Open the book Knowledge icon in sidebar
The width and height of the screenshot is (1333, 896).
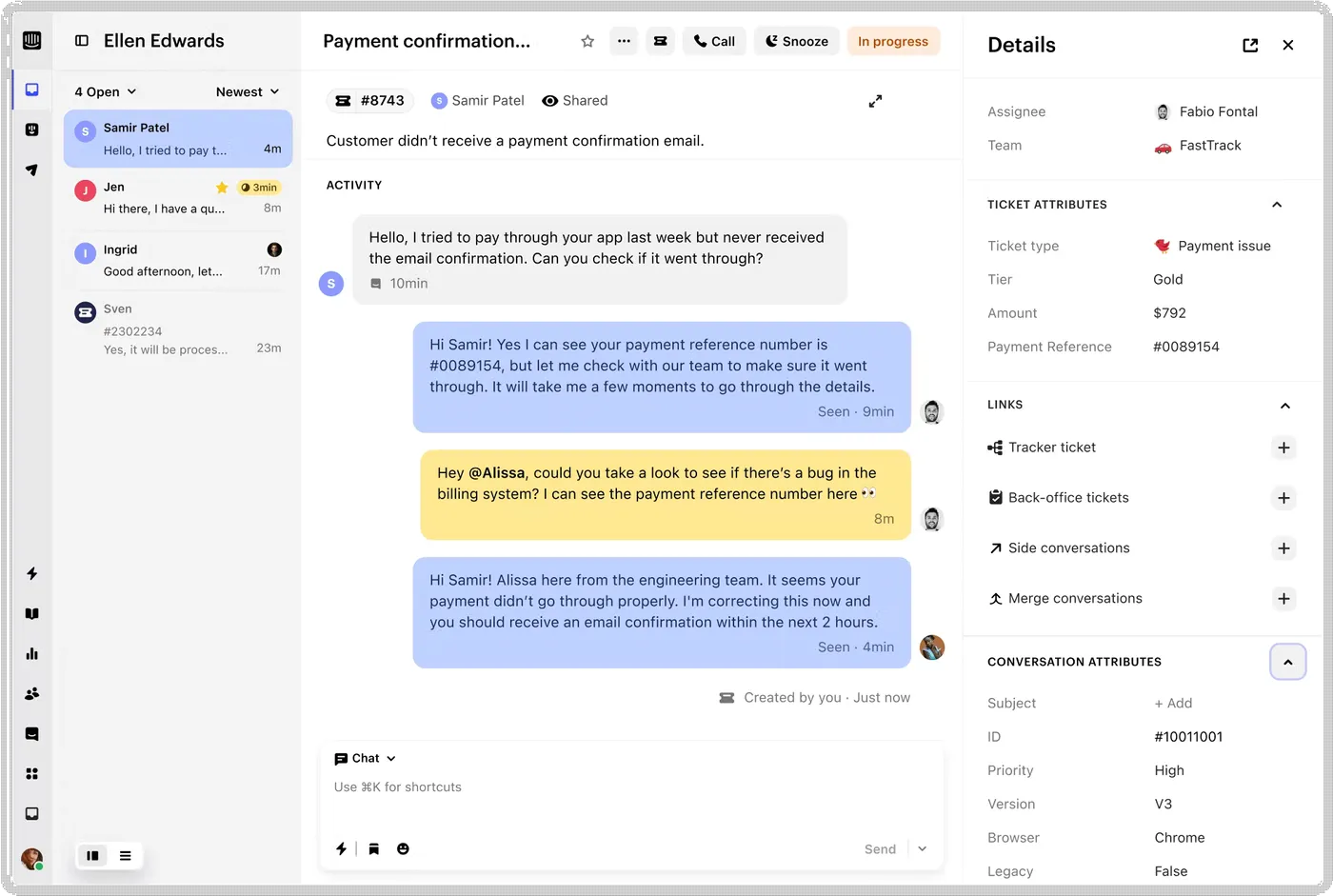coord(31,613)
